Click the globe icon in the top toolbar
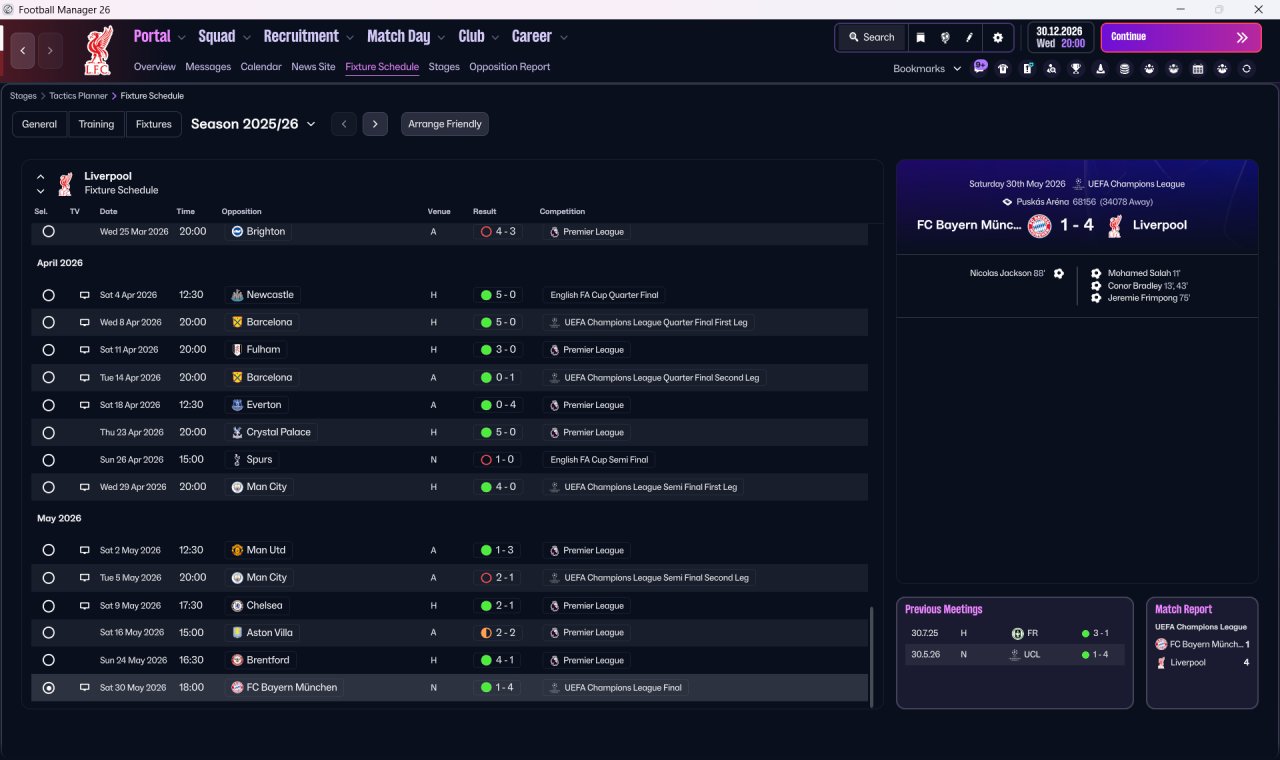Image resolution: width=1280 pixels, height=760 pixels. click(945, 37)
